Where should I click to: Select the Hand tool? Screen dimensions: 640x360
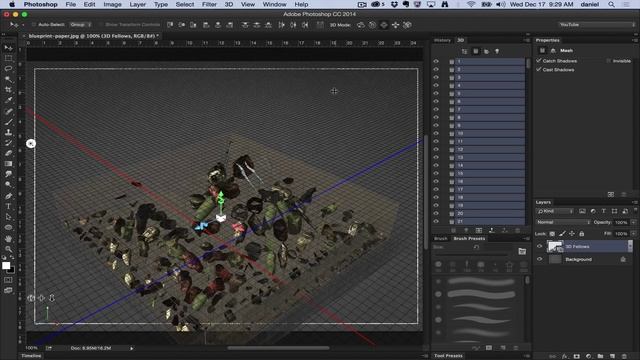click(8, 239)
